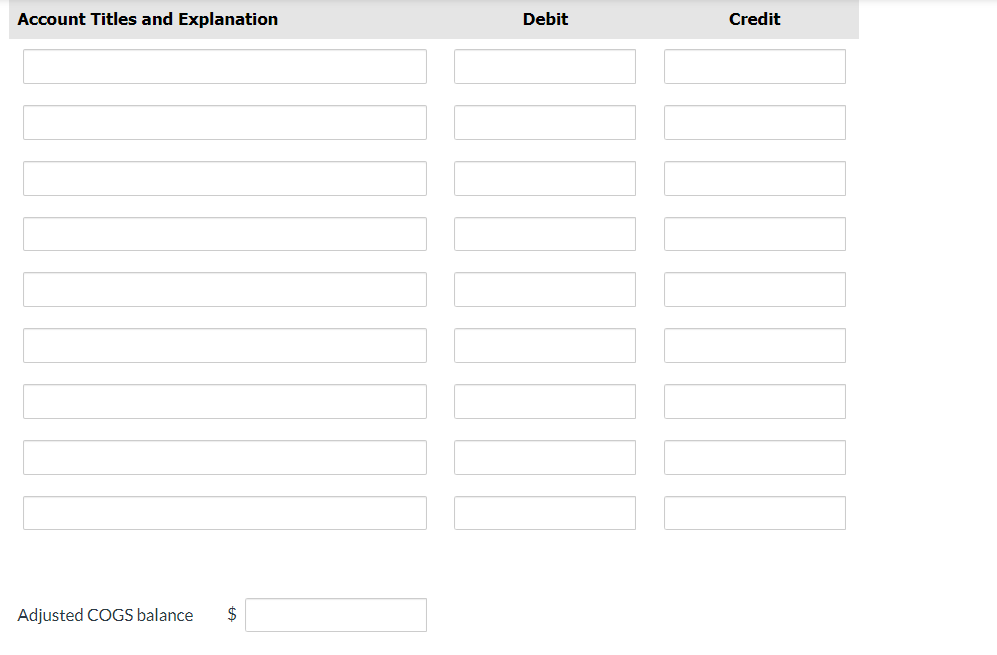Select the seventh row Debit field
This screenshot has height=655, width=997.
[545, 401]
